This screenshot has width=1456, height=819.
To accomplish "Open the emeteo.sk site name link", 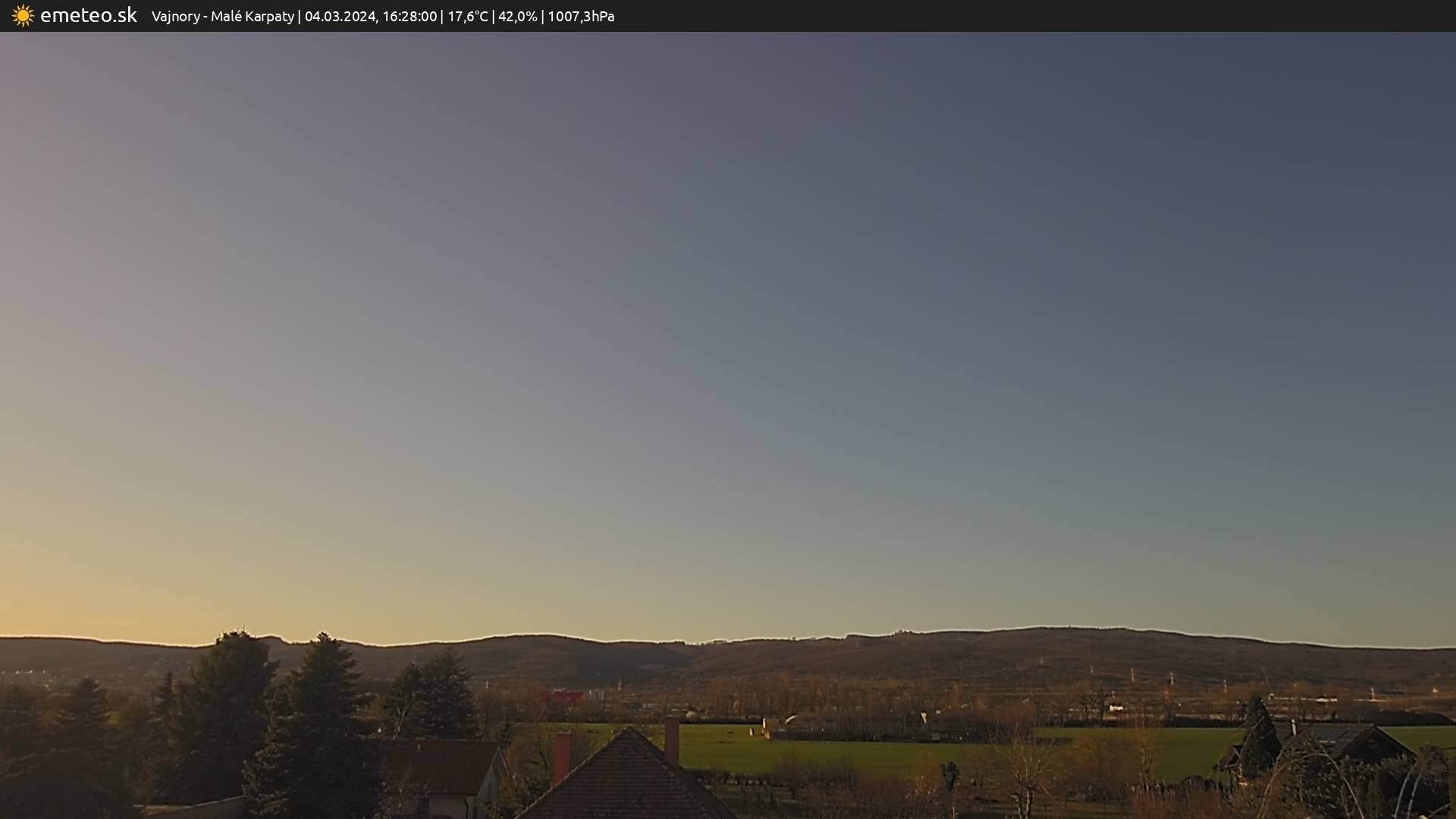I will (x=88, y=16).
